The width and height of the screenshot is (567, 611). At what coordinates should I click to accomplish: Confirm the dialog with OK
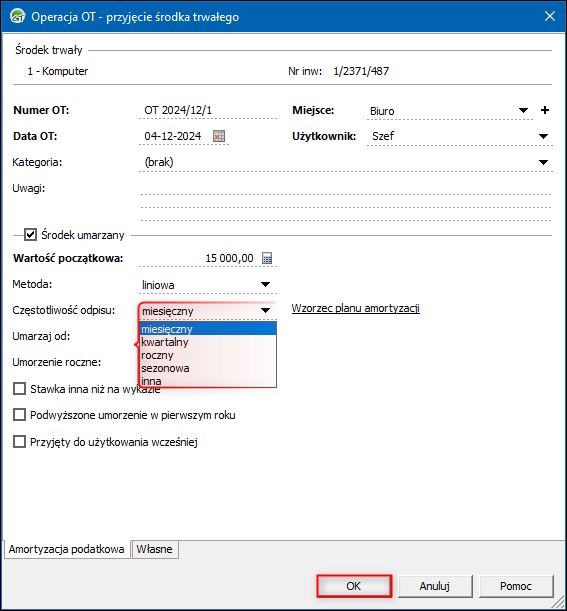(x=354, y=586)
